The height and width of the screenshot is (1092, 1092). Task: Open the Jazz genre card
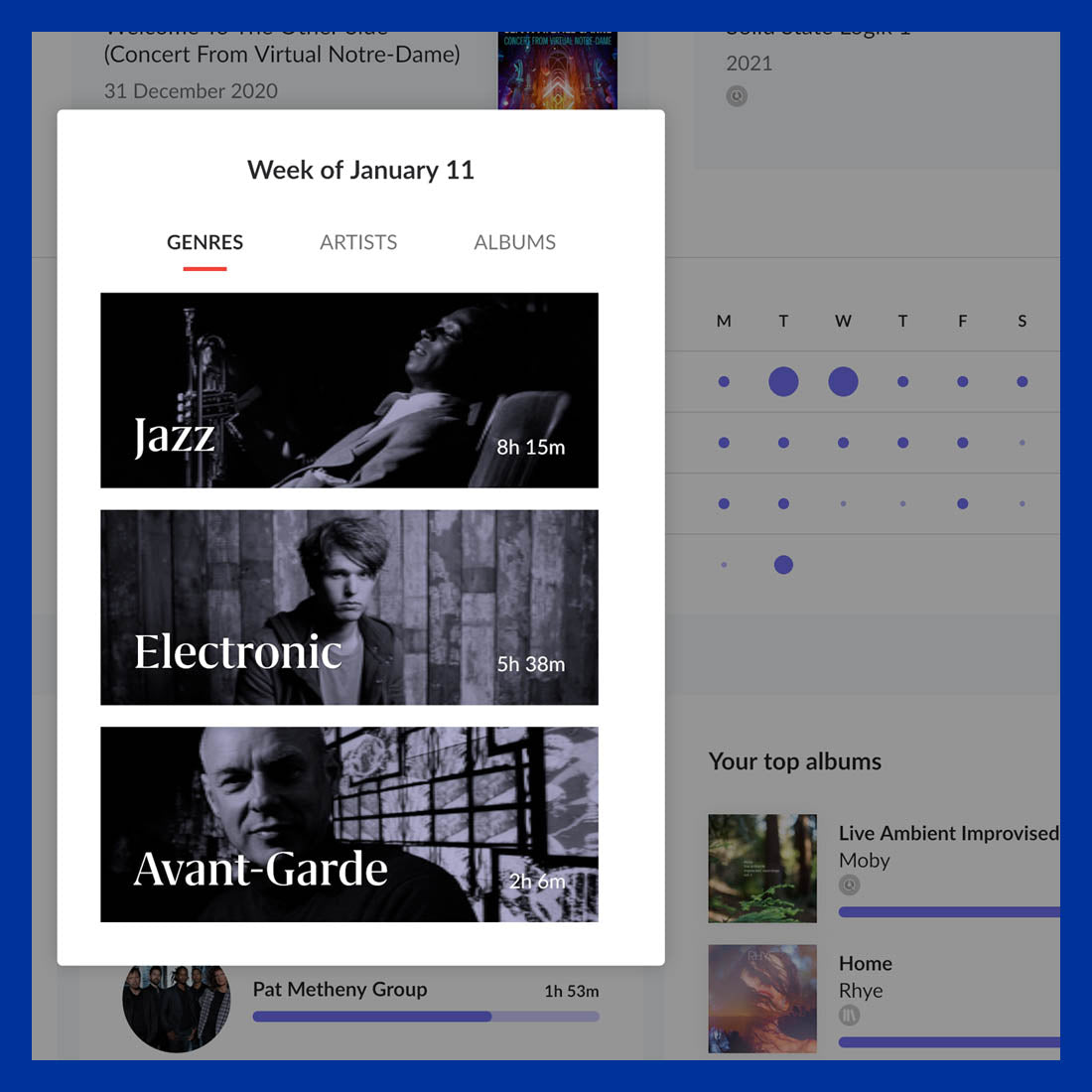tap(348, 390)
